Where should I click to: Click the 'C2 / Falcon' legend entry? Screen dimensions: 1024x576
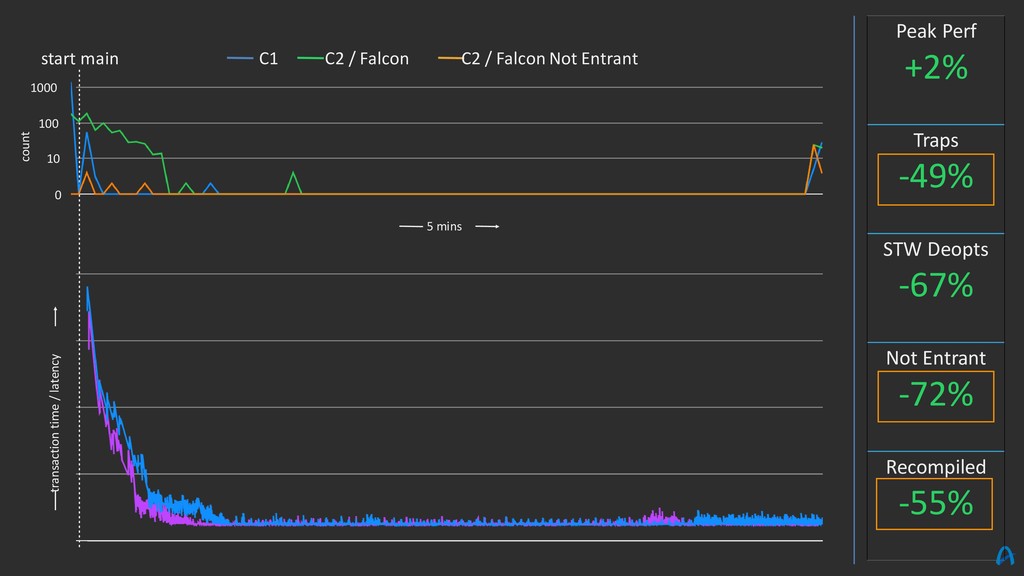353,59
